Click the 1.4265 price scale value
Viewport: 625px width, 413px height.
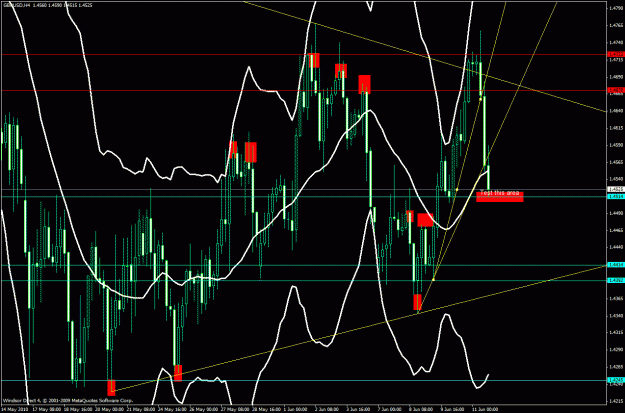(x=614, y=367)
